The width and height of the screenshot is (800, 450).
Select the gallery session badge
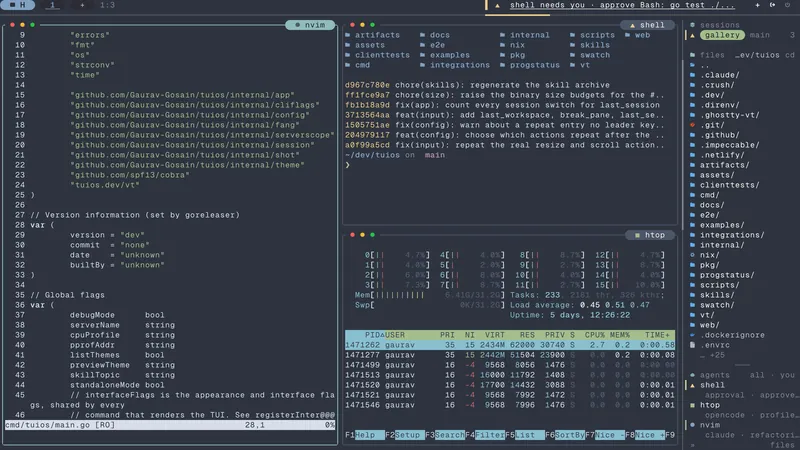(722, 35)
